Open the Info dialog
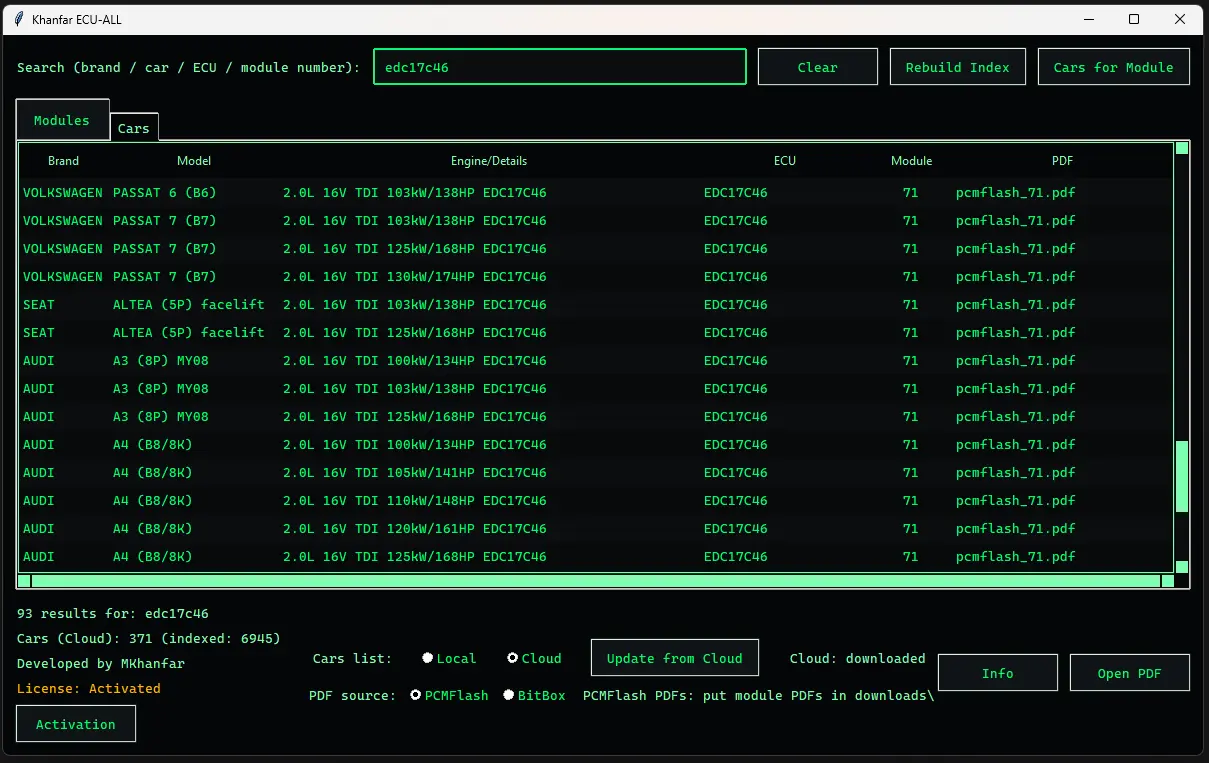 (x=997, y=672)
